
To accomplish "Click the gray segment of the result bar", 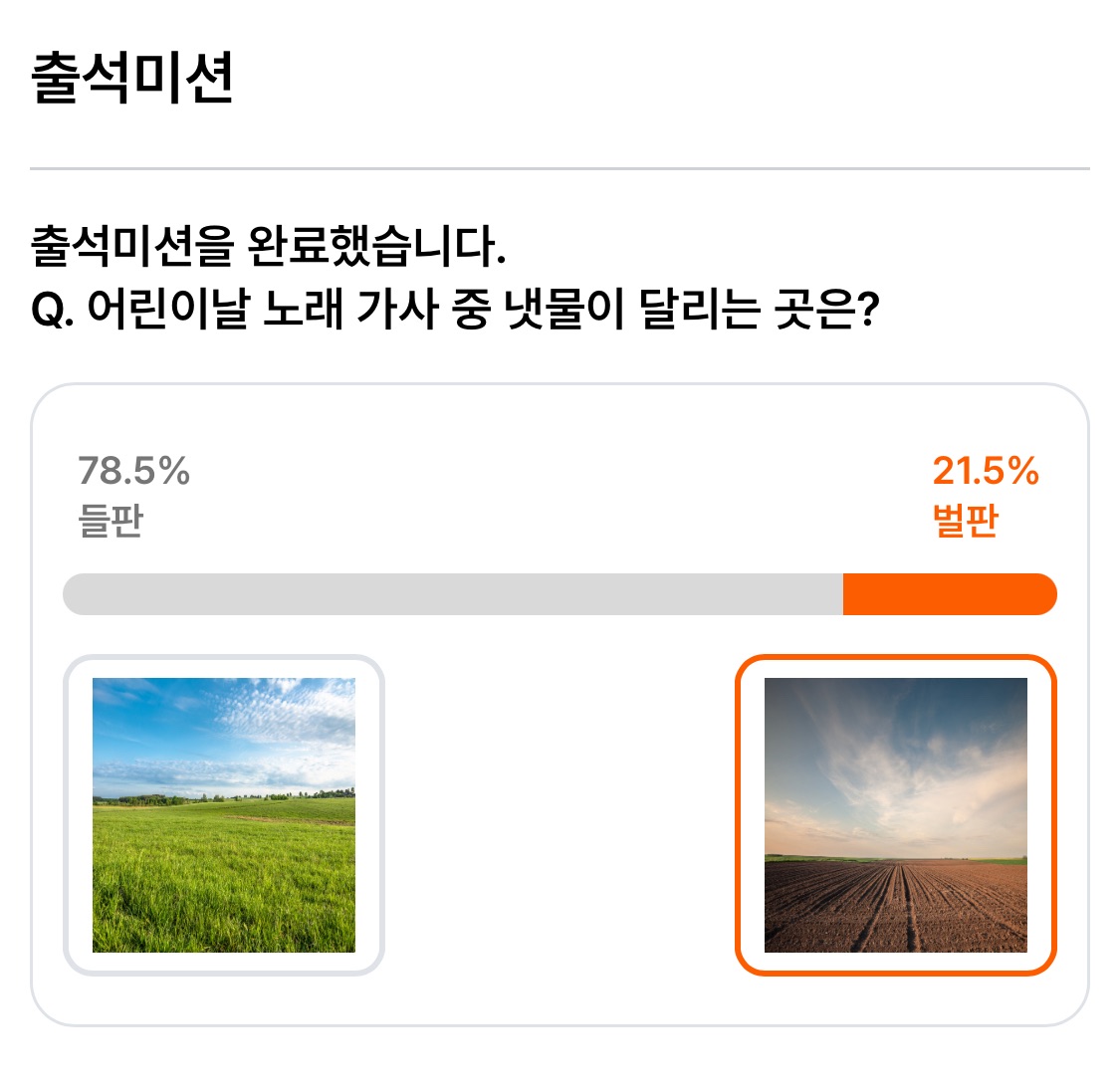I will (453, 594).
